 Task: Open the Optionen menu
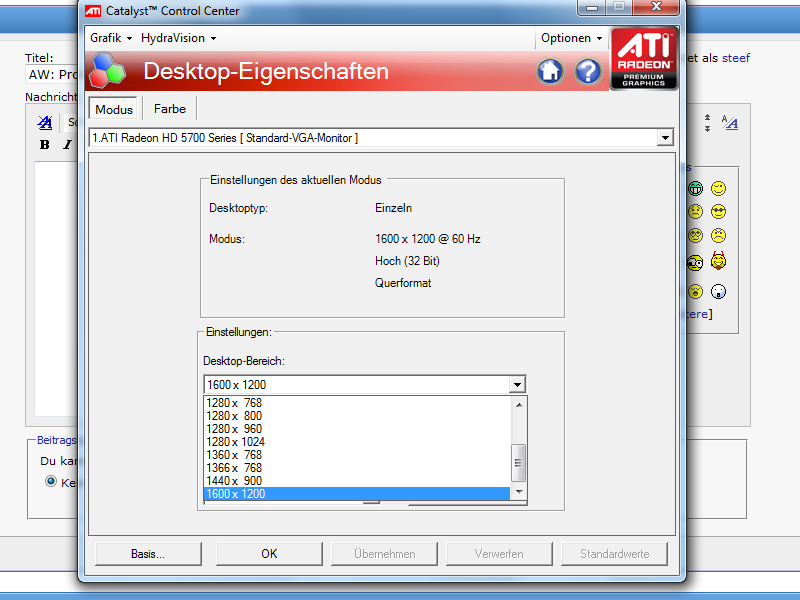tap(571, 38)
